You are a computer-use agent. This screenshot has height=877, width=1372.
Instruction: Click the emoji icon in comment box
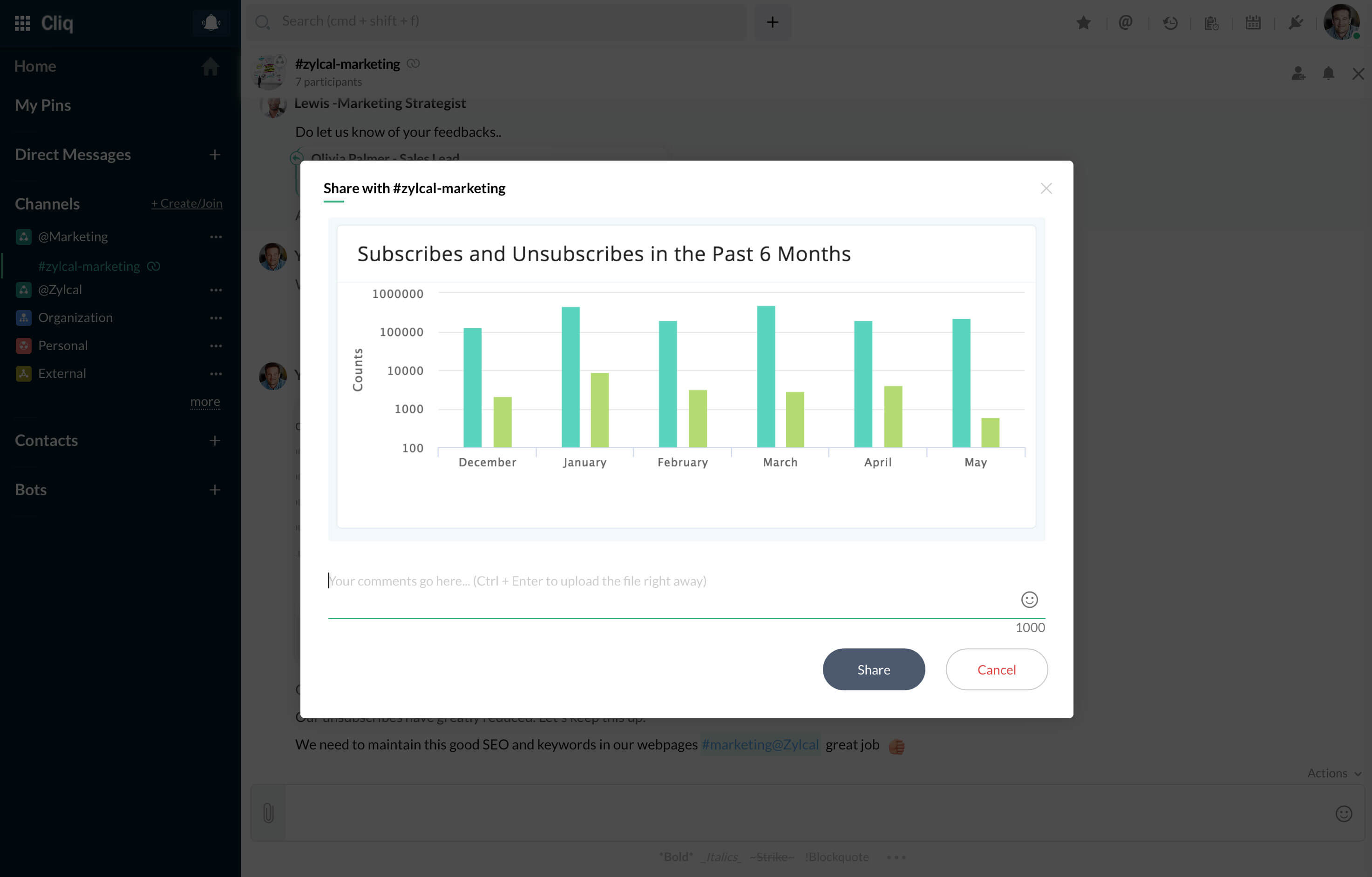[x=1029, y=599]
